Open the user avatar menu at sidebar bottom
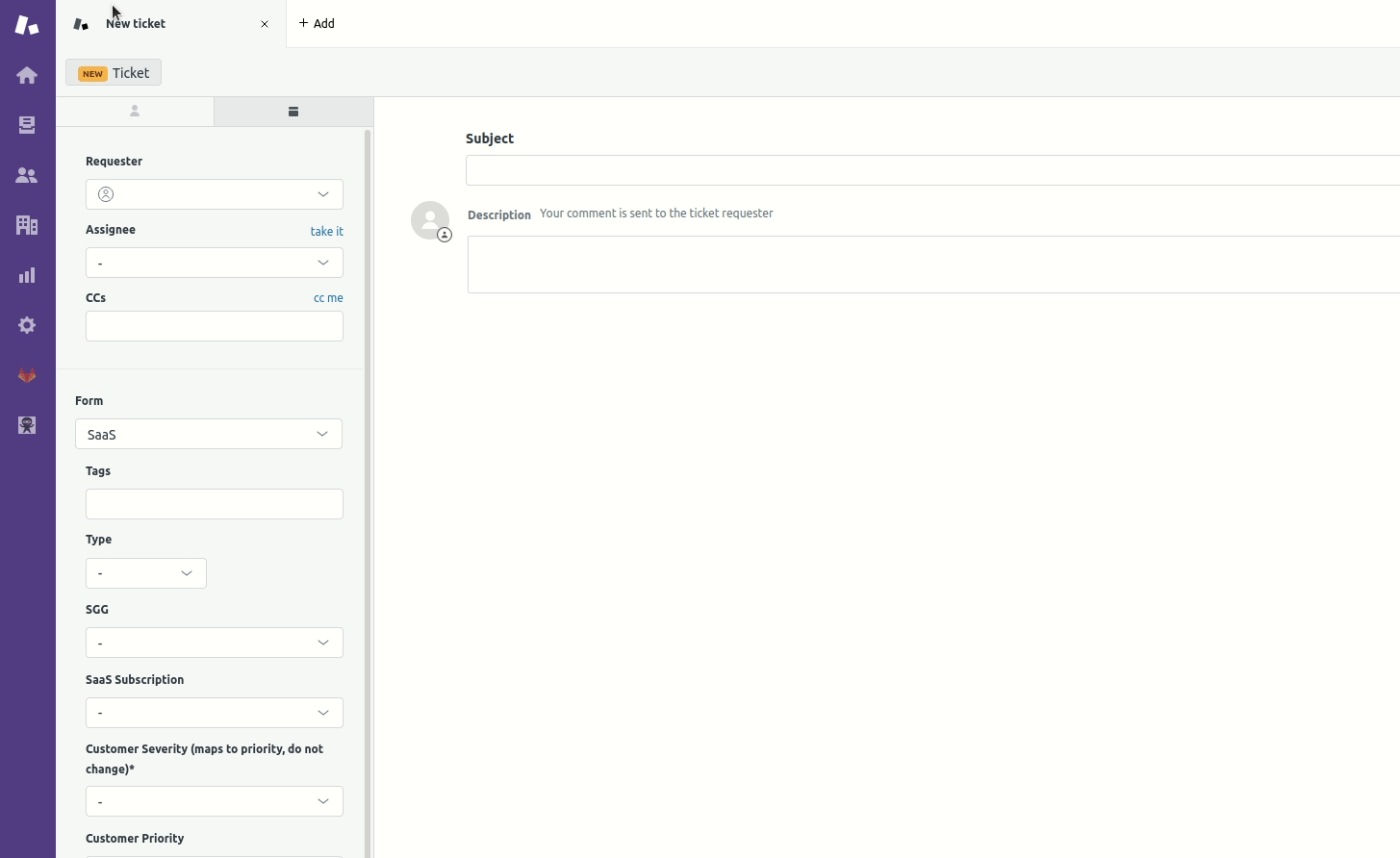 pyautogui.click(x=27, y=425)
